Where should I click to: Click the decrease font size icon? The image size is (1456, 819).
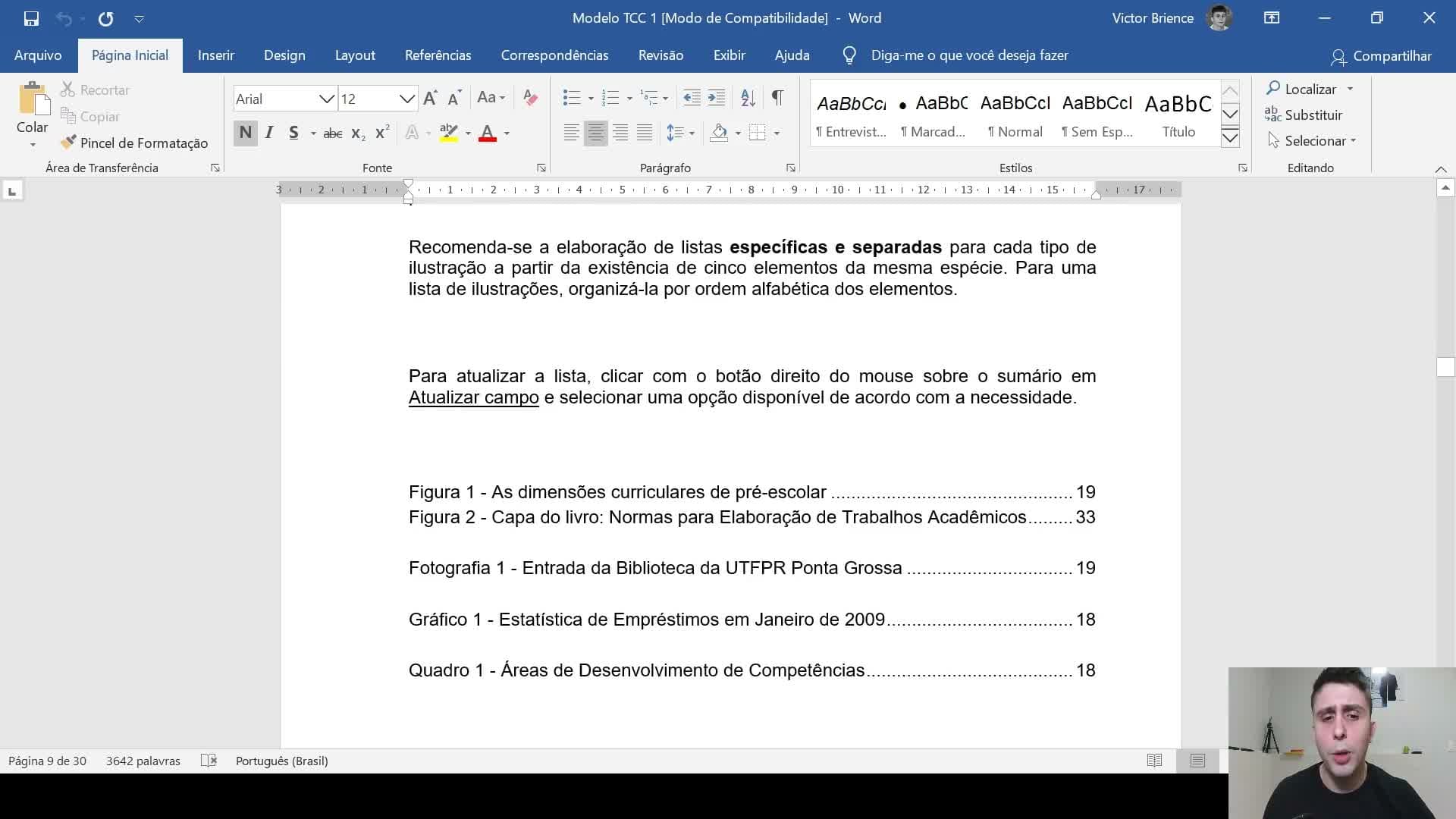(x=454, y=98)
